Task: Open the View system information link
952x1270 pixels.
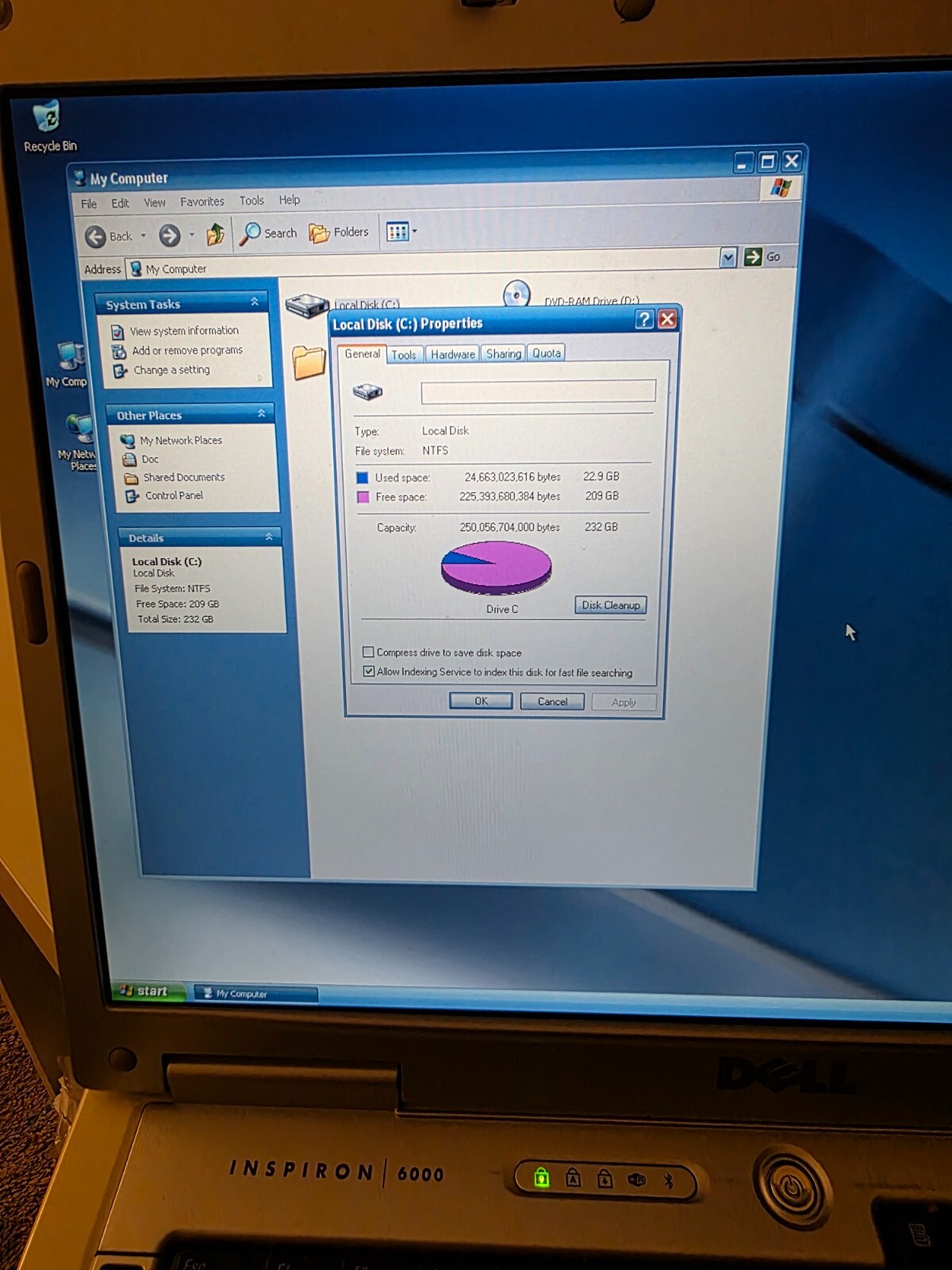Action: coord(184,331)
